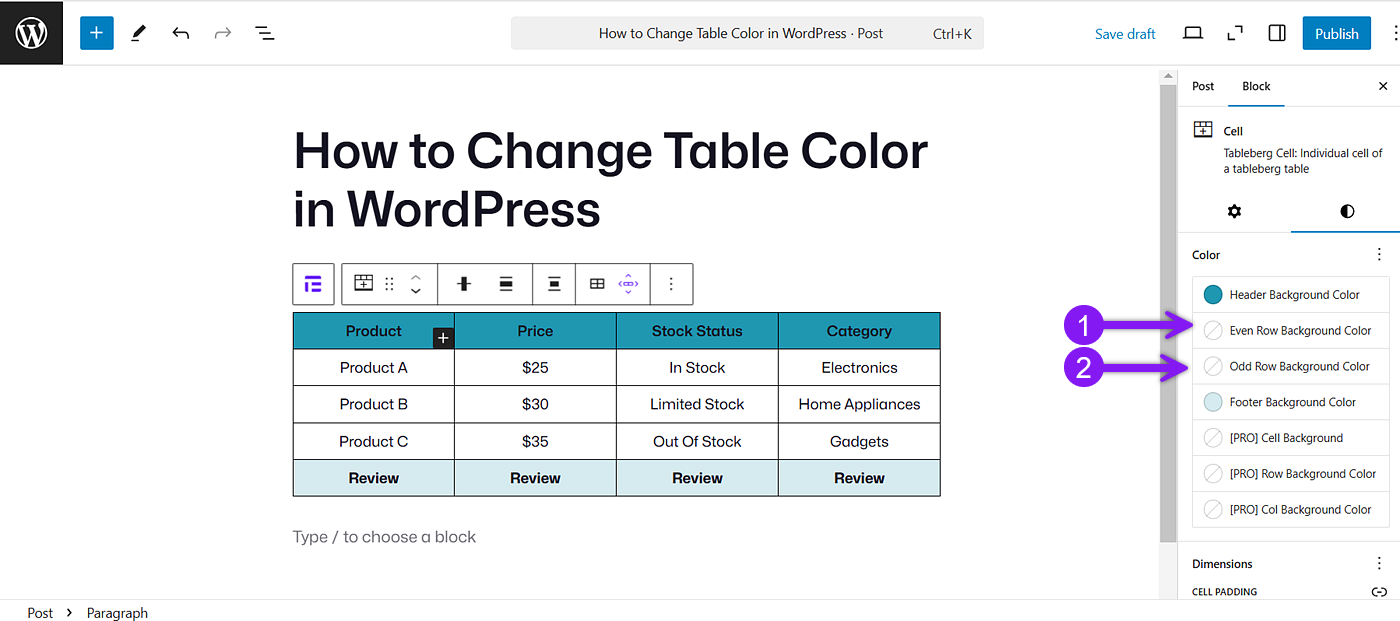Switch to the Block tab
The height and width of the screenshot is (621, 1400).
click(1256, 86)
